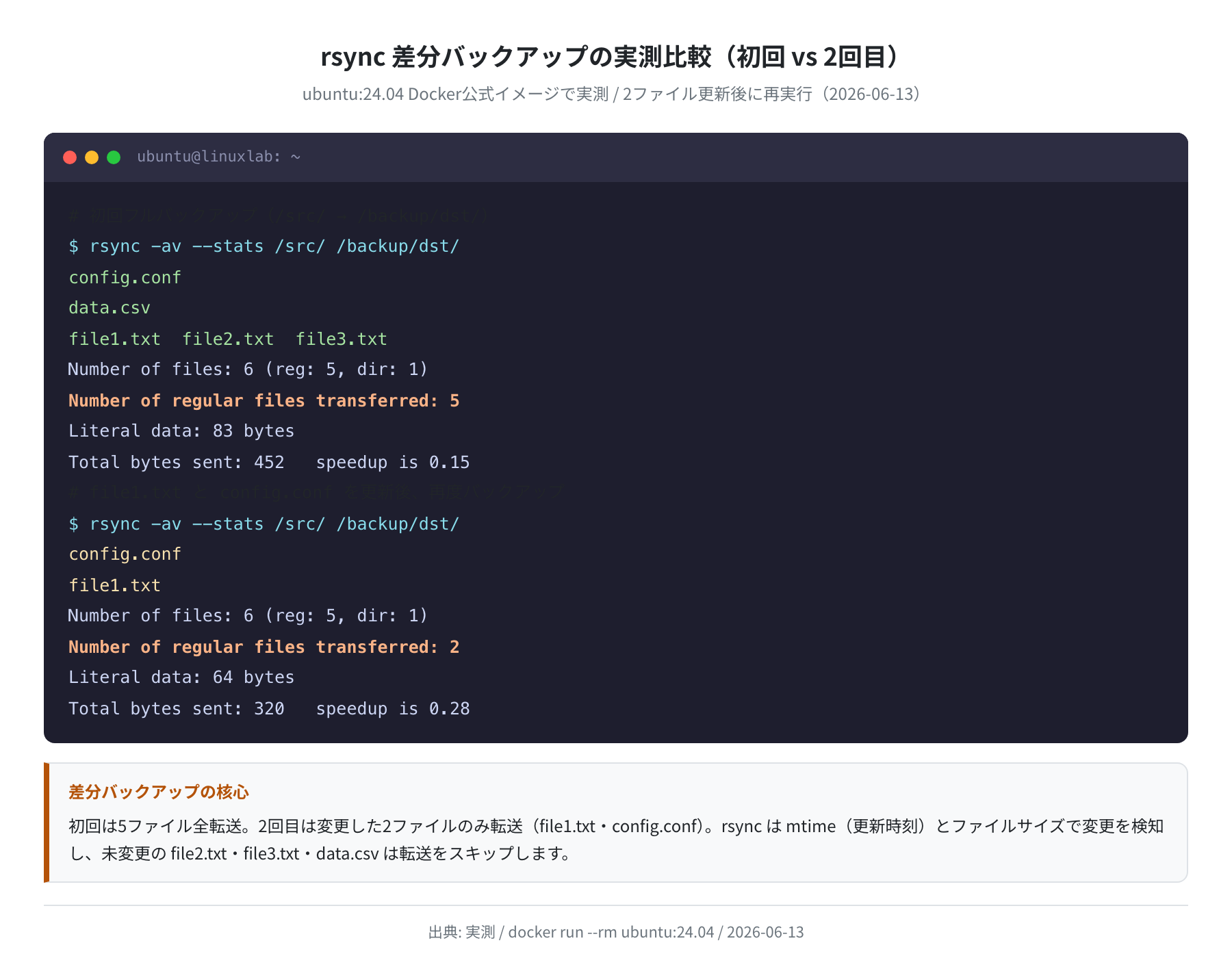Select the terminal title 'ubuntu@linuxlab: ~'
Viewport: 1232px width, 969px height.
pyautogui.click(x=219, y=157)
